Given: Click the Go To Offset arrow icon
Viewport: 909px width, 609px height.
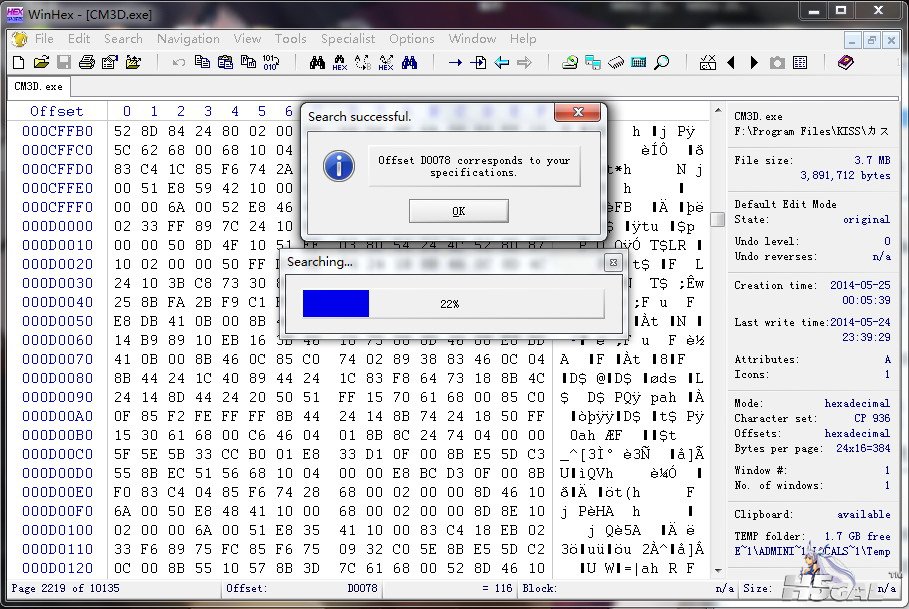Looking at the screenshot, I should pos(456,63).
